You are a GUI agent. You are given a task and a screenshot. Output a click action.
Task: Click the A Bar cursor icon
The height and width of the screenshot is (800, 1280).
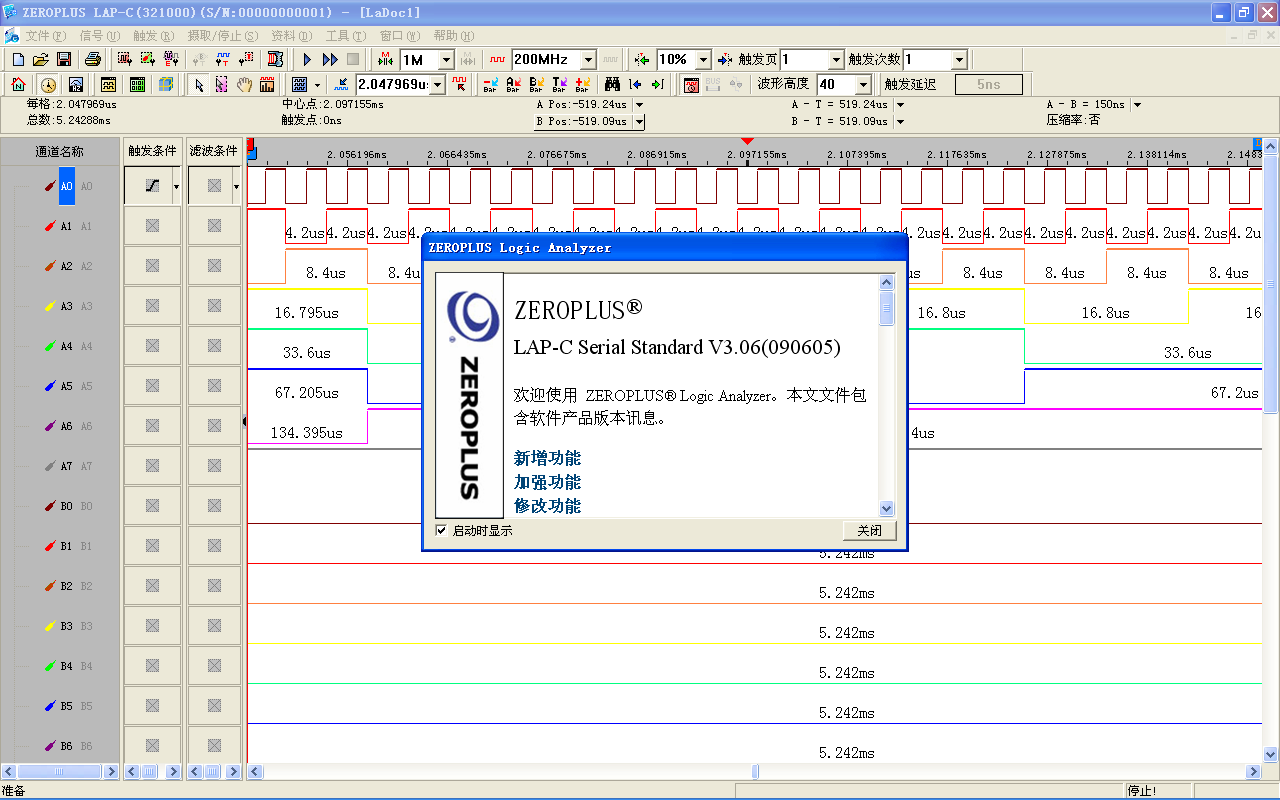click(x=514, y=84)
